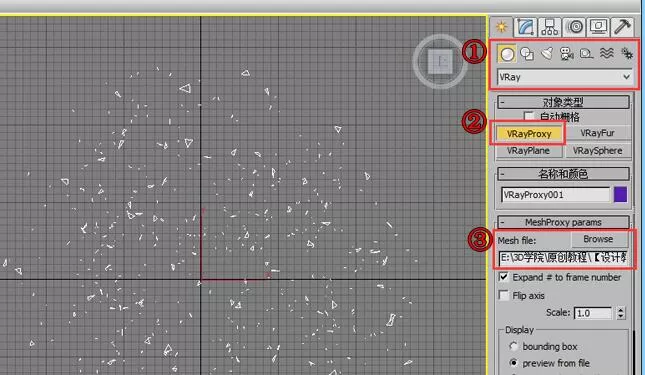Select the Lights category icon

(x=547, y=54)
